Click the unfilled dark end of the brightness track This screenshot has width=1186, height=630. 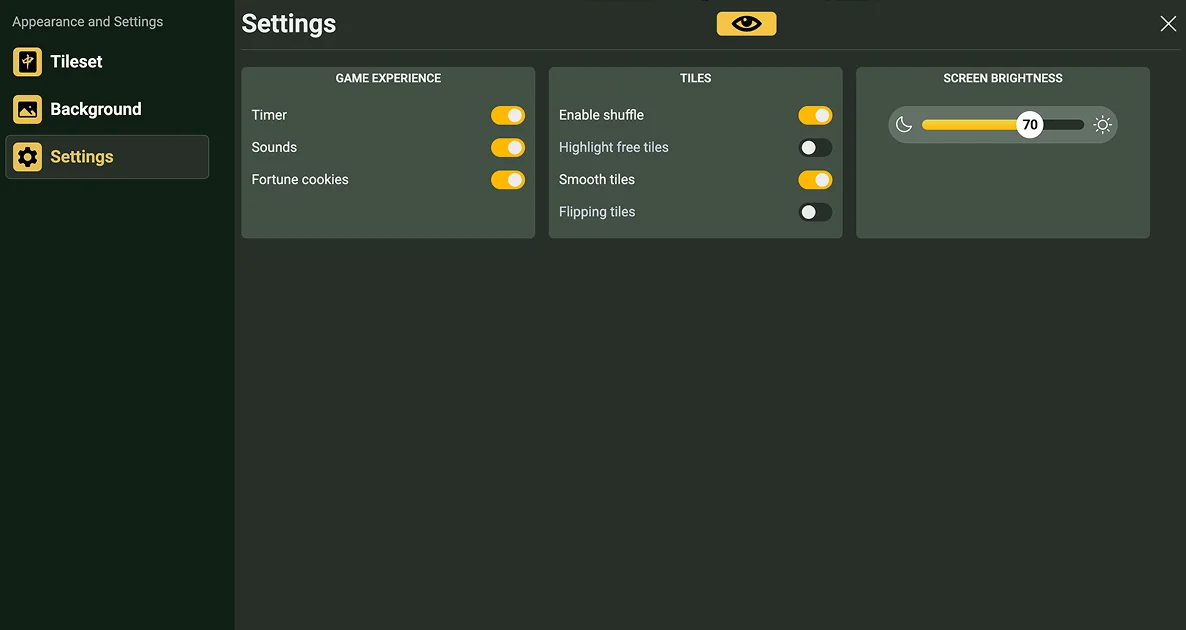1066,125
